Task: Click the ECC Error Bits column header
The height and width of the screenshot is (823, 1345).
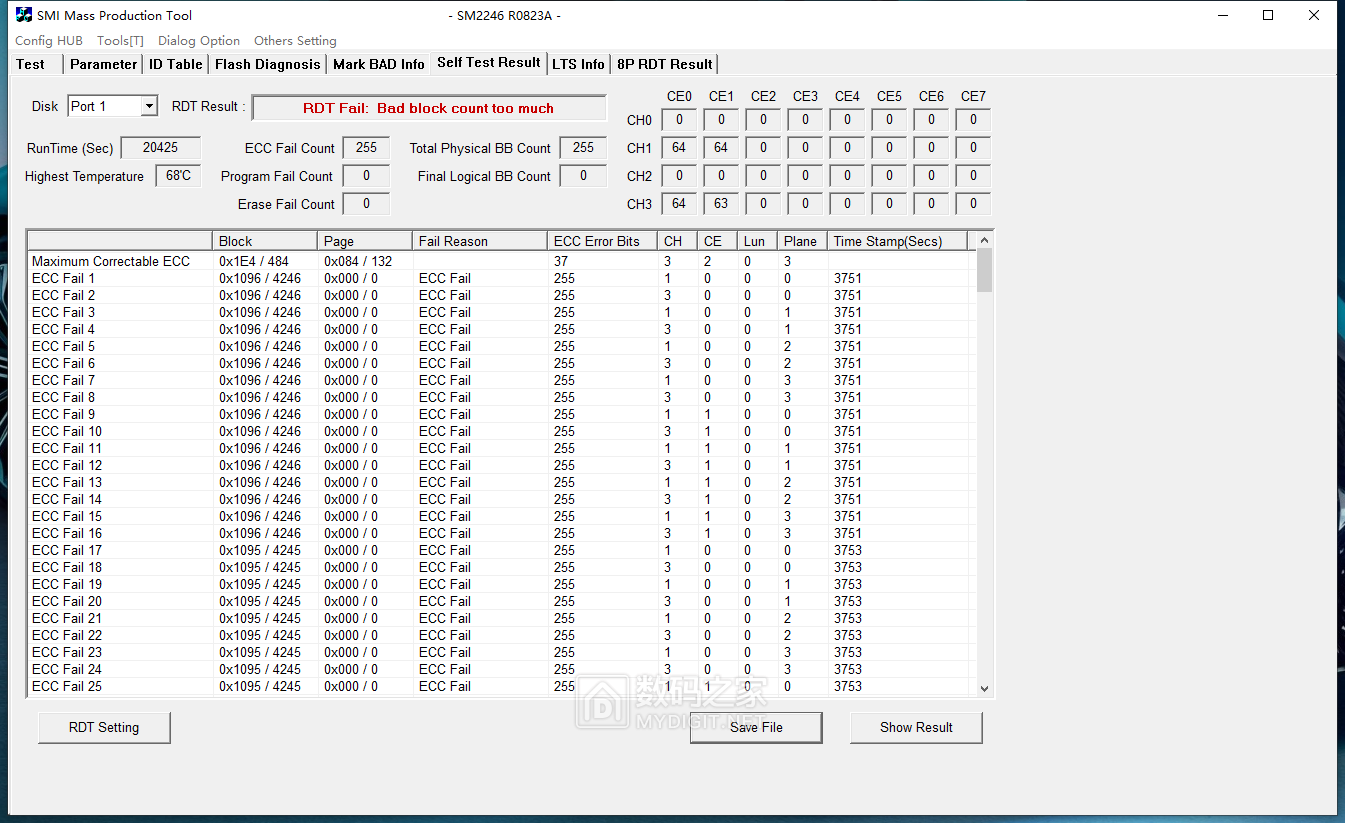Action: (x=602, y=241)
